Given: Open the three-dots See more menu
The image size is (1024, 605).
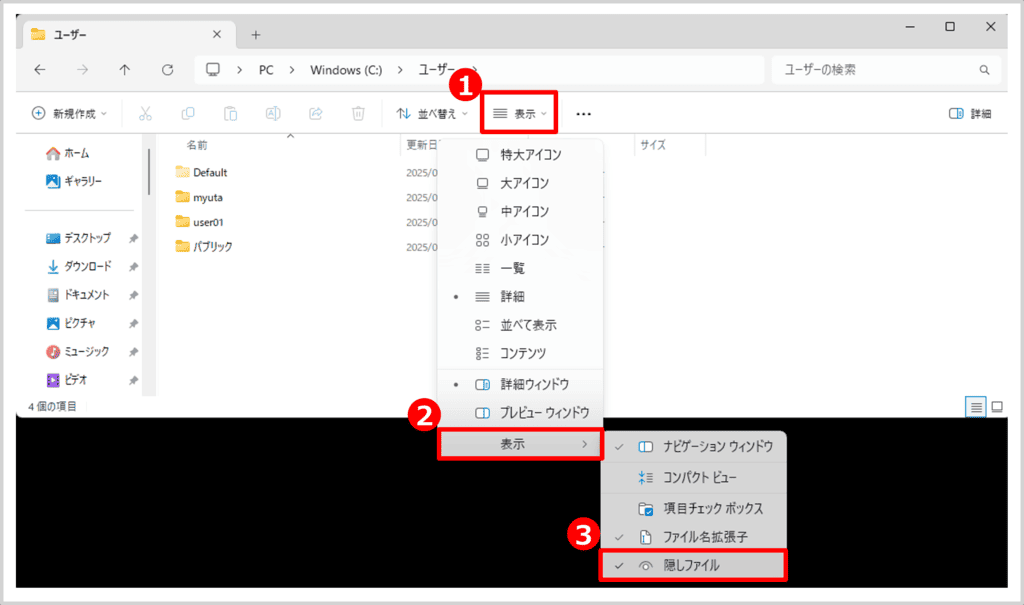Looking at the screenshot, I should click(x=583, y=114).
